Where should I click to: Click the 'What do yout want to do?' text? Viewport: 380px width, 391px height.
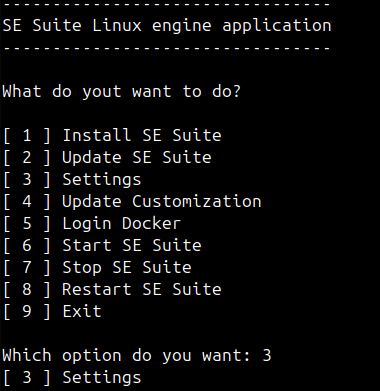point(122,91)
